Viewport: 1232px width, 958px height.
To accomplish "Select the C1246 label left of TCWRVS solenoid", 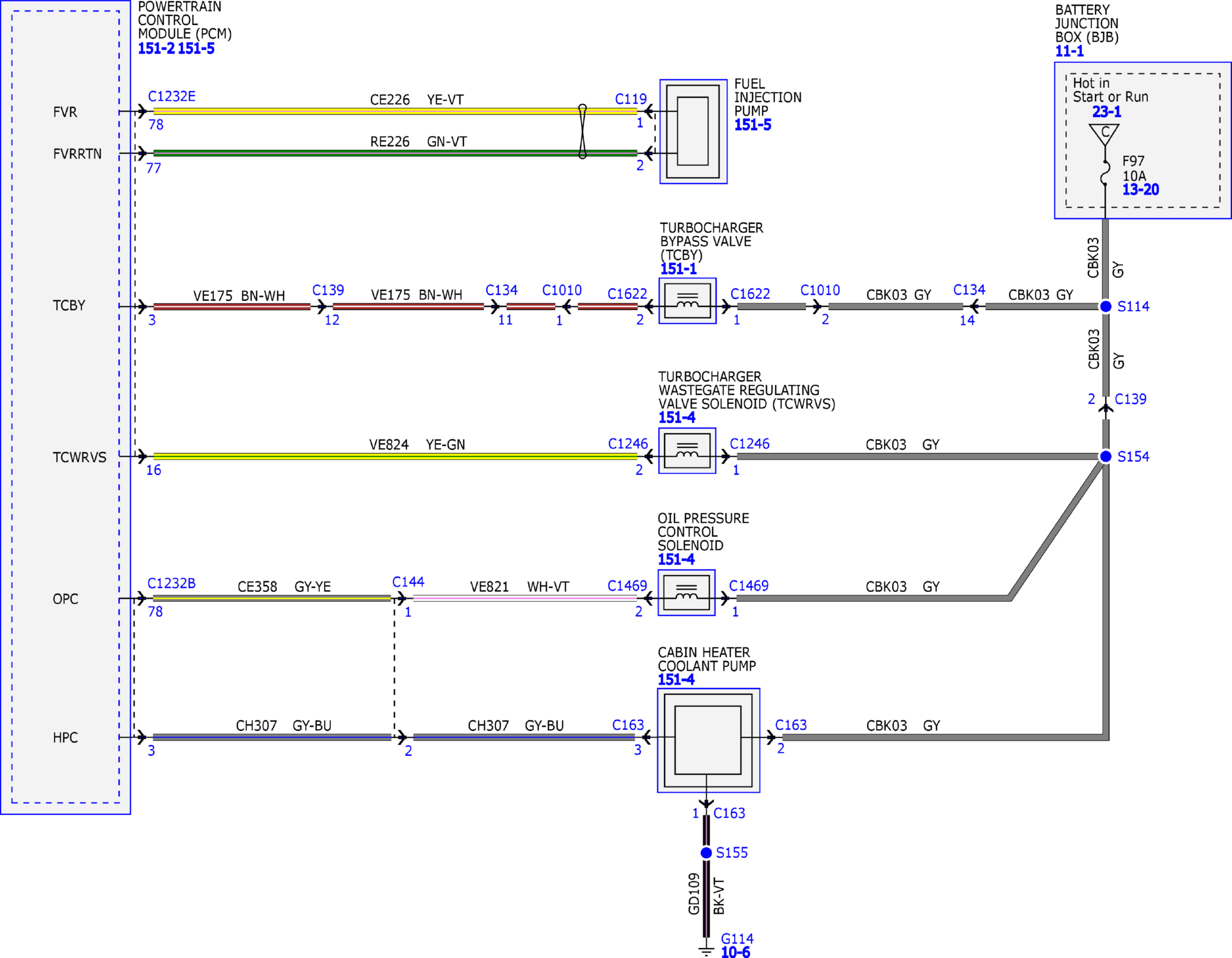I will [x=628, y=444].
